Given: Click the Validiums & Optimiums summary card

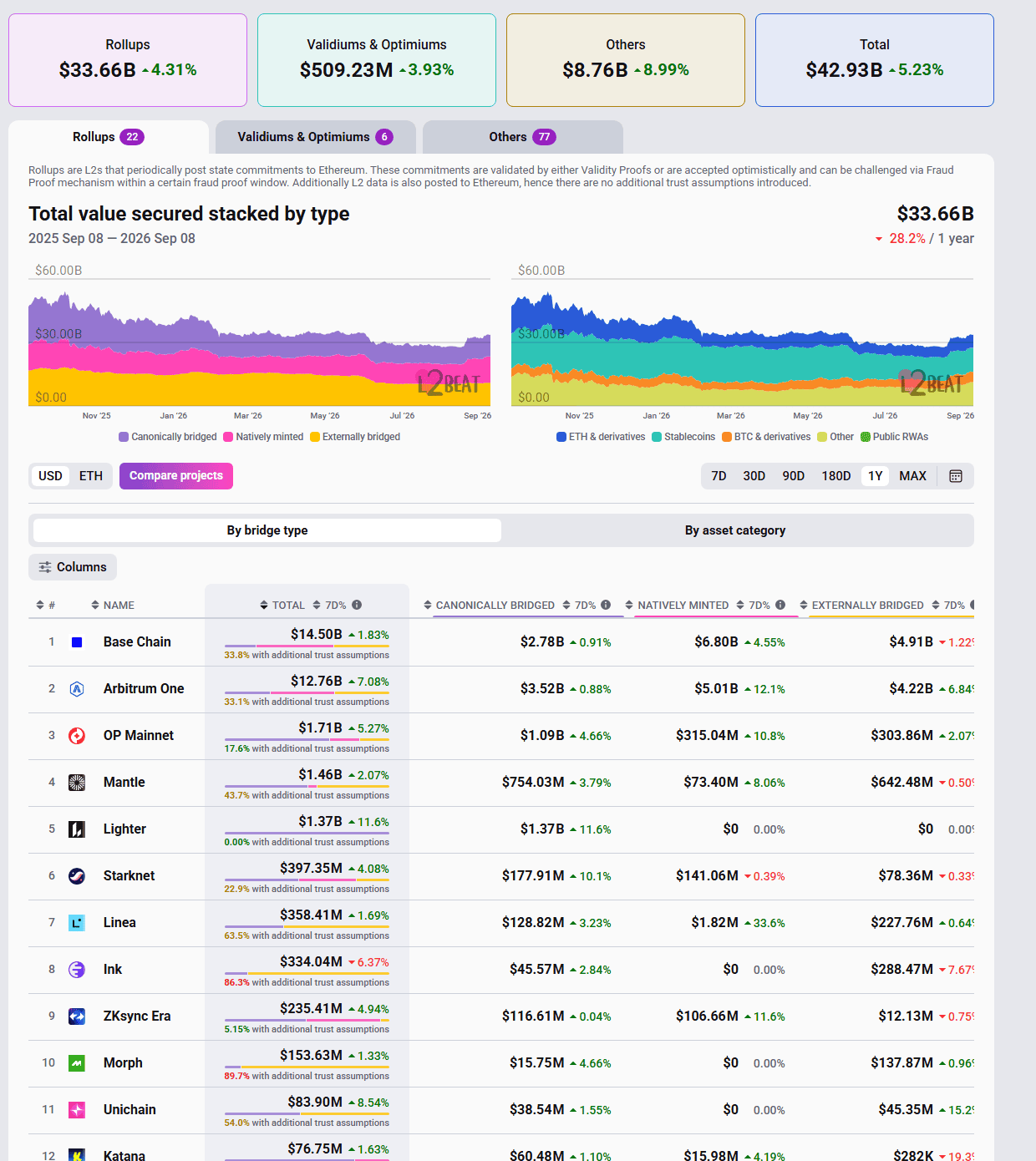Looking at the screenshot, I should (x=377, y=60).
